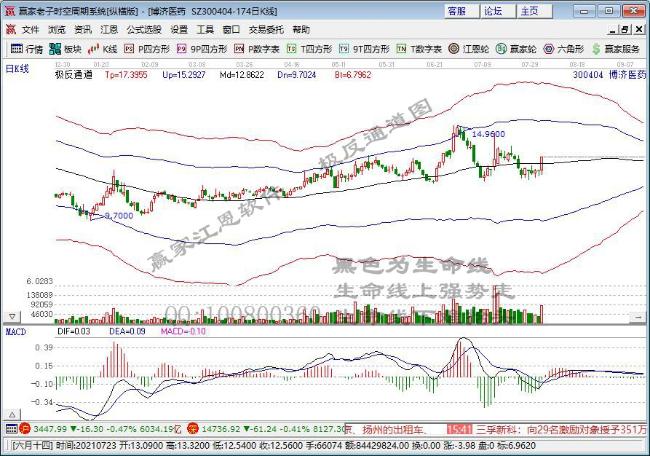
Task: Open the 交易委托 menu
Action: [x=266, y=29]
